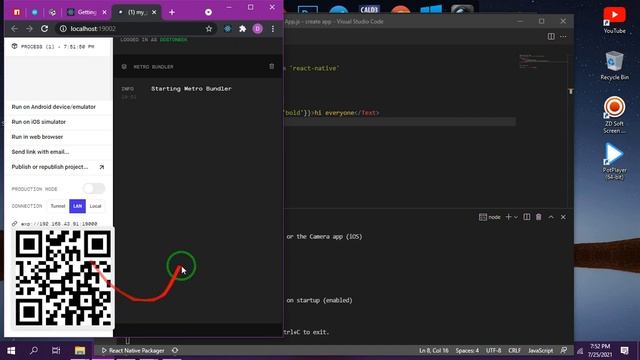This screenshot has width=640, height=360.
Task: Select Local connection type
Action: [x=96, y=206]
